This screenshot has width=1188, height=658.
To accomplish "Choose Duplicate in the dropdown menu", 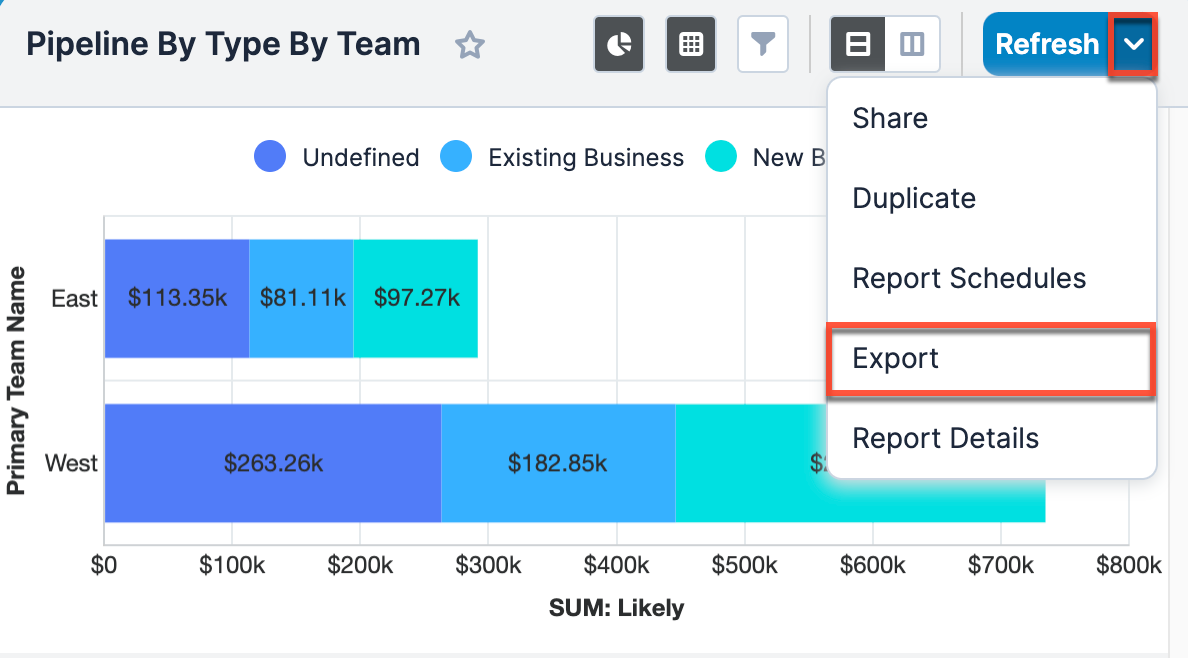I will tap(914, 198).
